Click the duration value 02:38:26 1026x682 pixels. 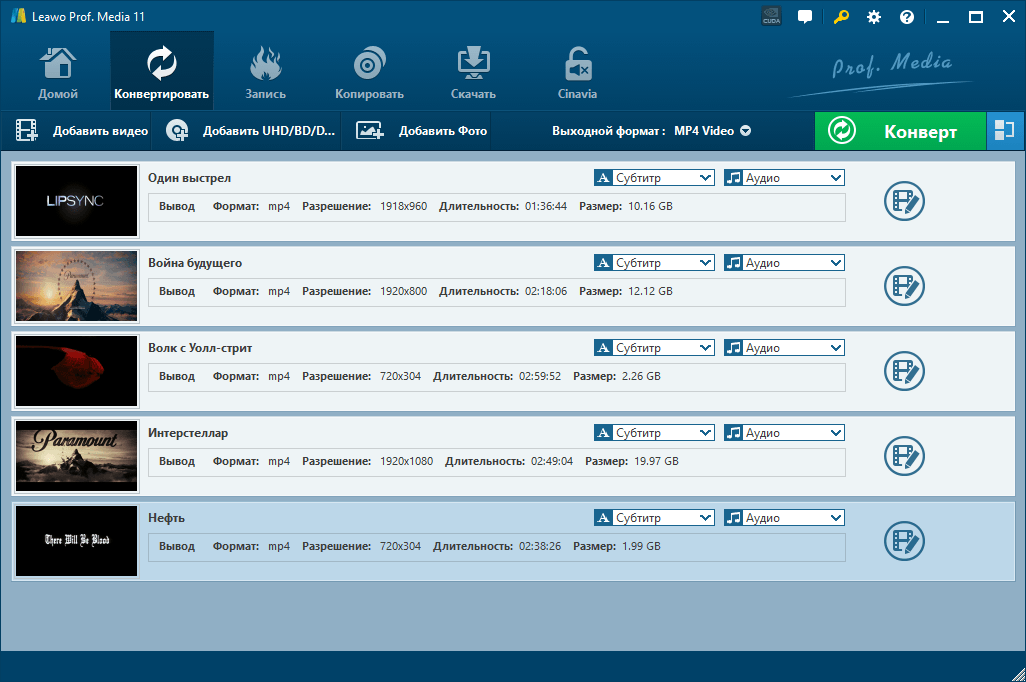click(x=540, y=547)
